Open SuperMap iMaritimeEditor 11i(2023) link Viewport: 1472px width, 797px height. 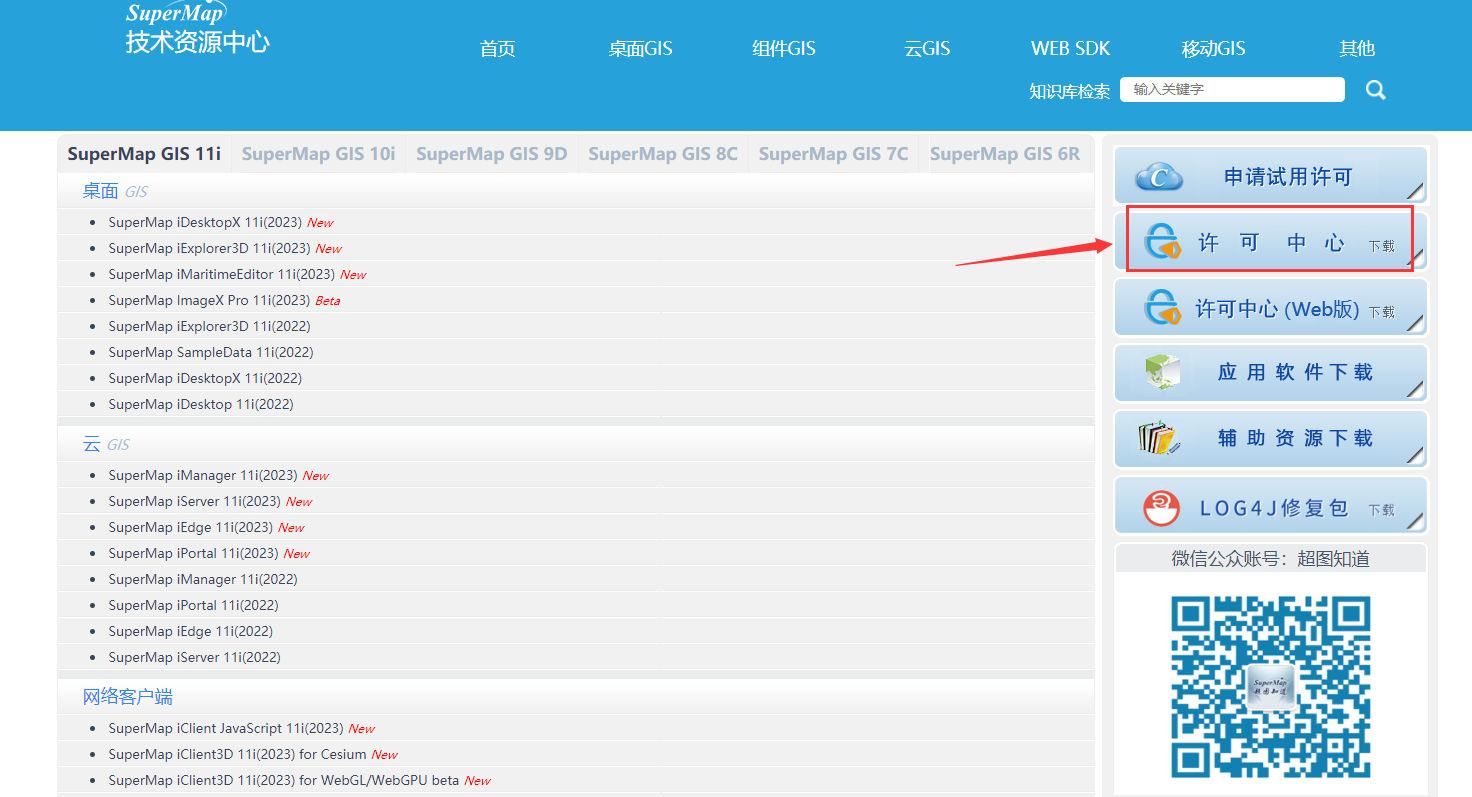[222, 274]
